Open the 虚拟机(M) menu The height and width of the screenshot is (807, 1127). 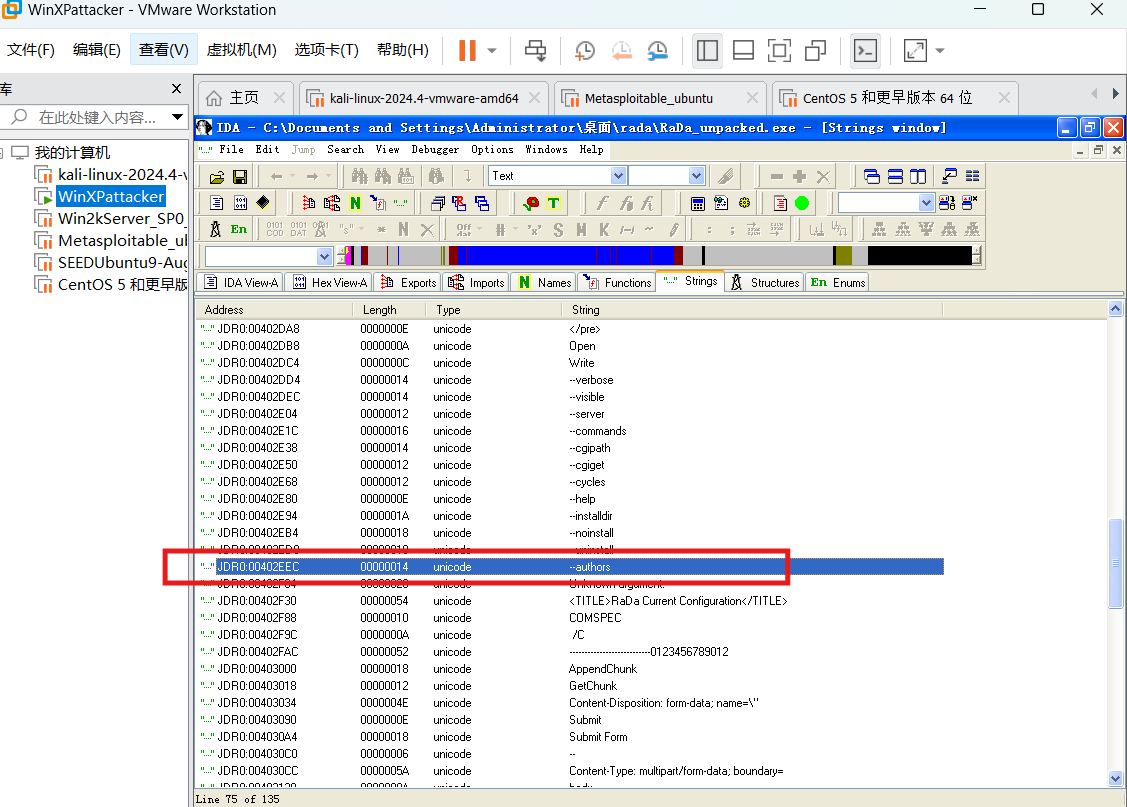tap(242, 50)
